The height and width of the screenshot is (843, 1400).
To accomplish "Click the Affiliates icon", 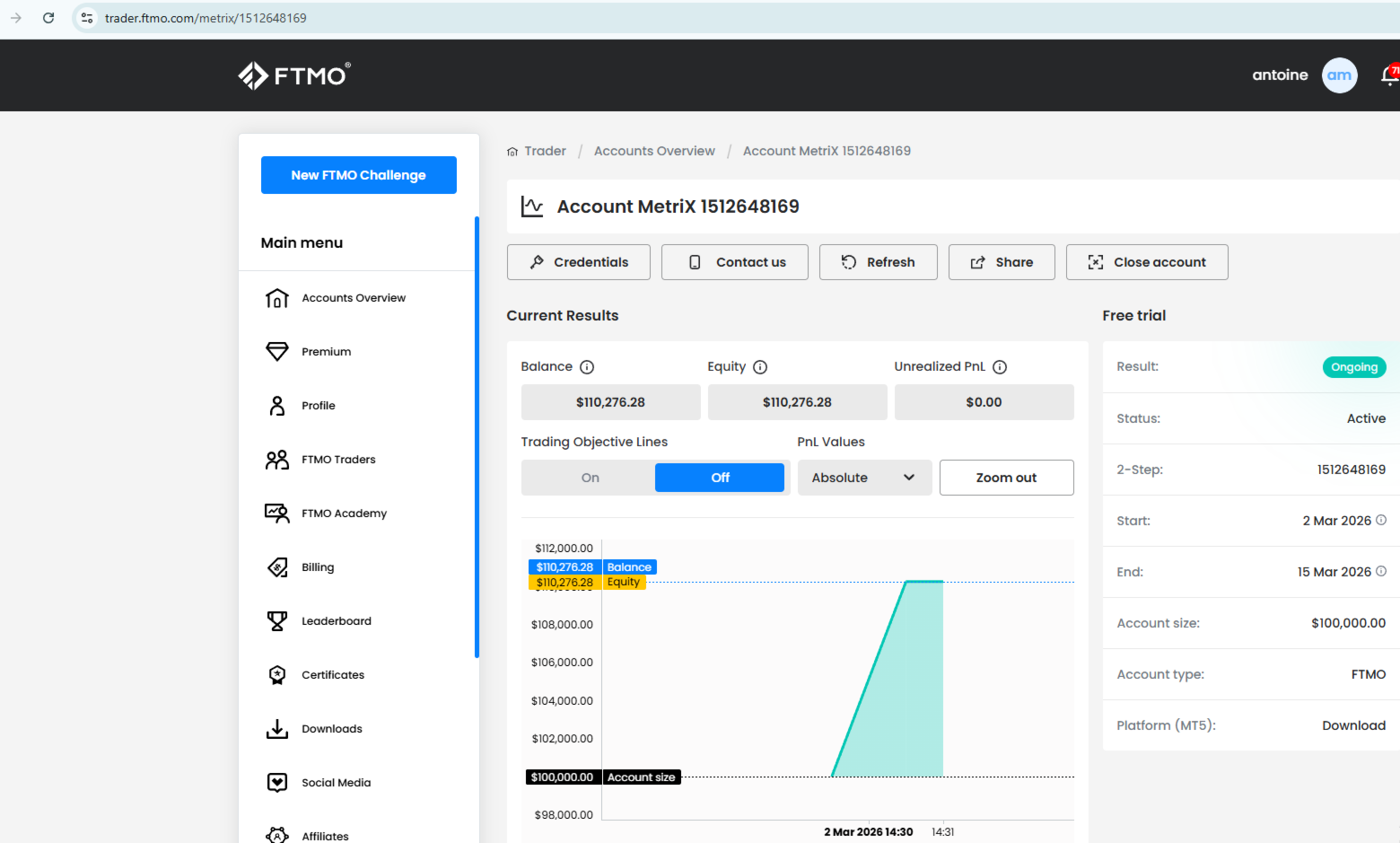I will pyautogui.click(x=277, y=836).
